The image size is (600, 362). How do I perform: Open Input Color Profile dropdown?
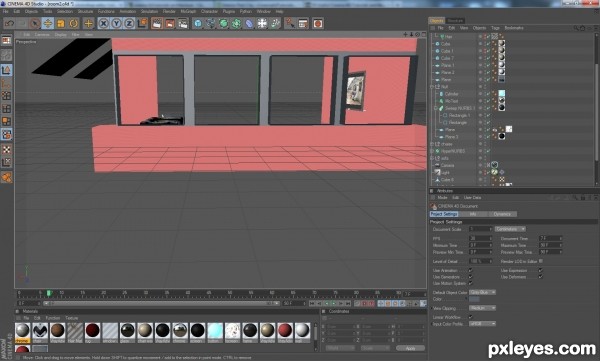point(483,324)
